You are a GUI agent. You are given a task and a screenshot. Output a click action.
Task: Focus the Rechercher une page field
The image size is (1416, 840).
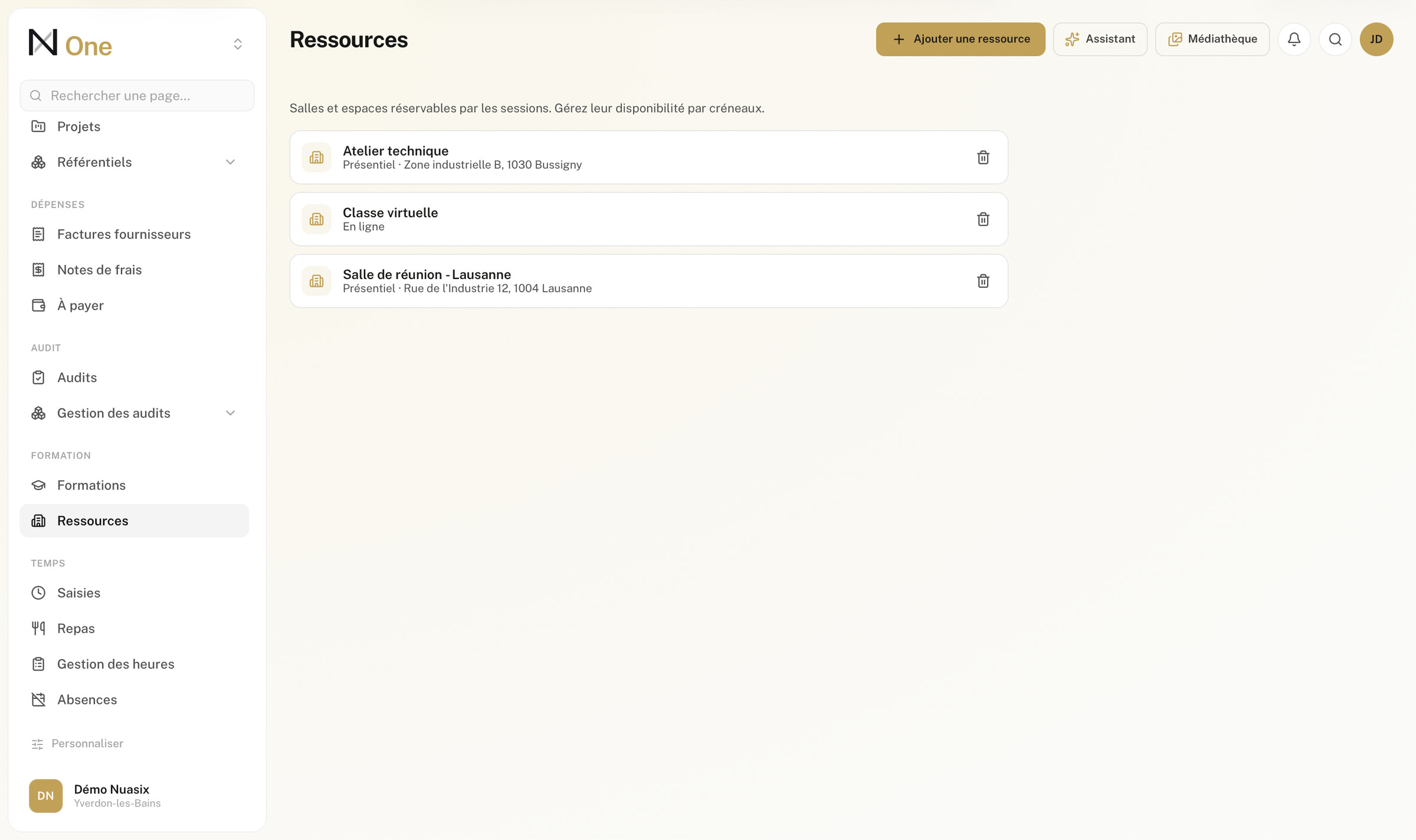pyautogui.click(x=137, y=96)
